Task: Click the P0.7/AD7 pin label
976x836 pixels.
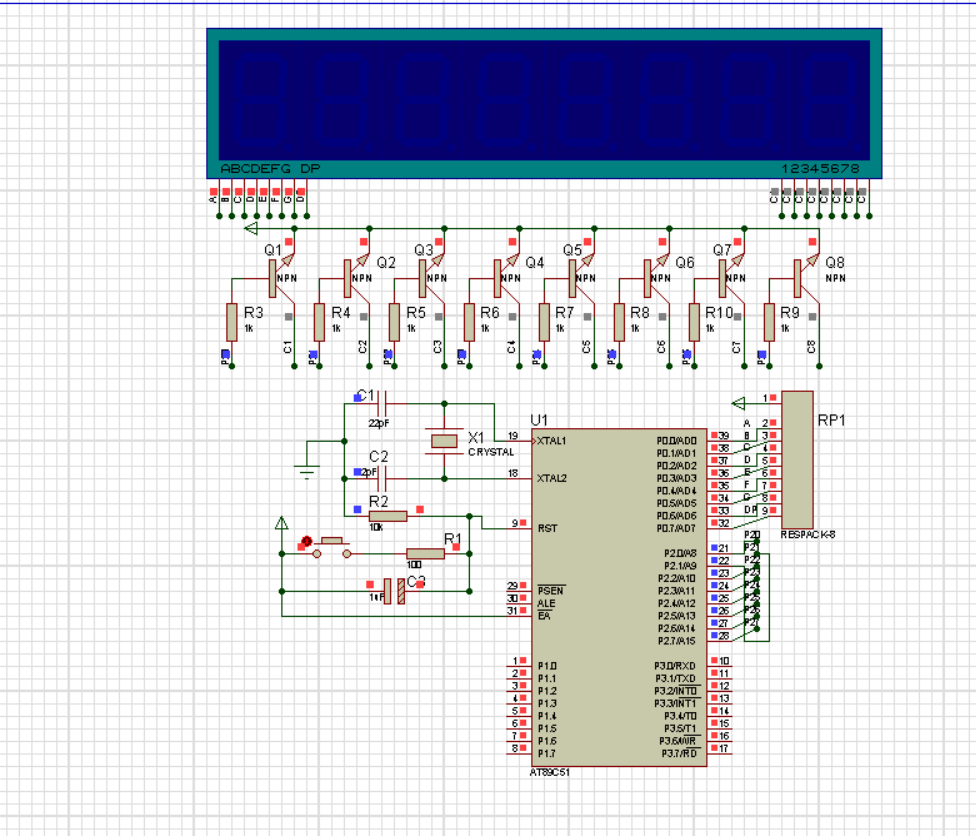Action: pos(677,528)
